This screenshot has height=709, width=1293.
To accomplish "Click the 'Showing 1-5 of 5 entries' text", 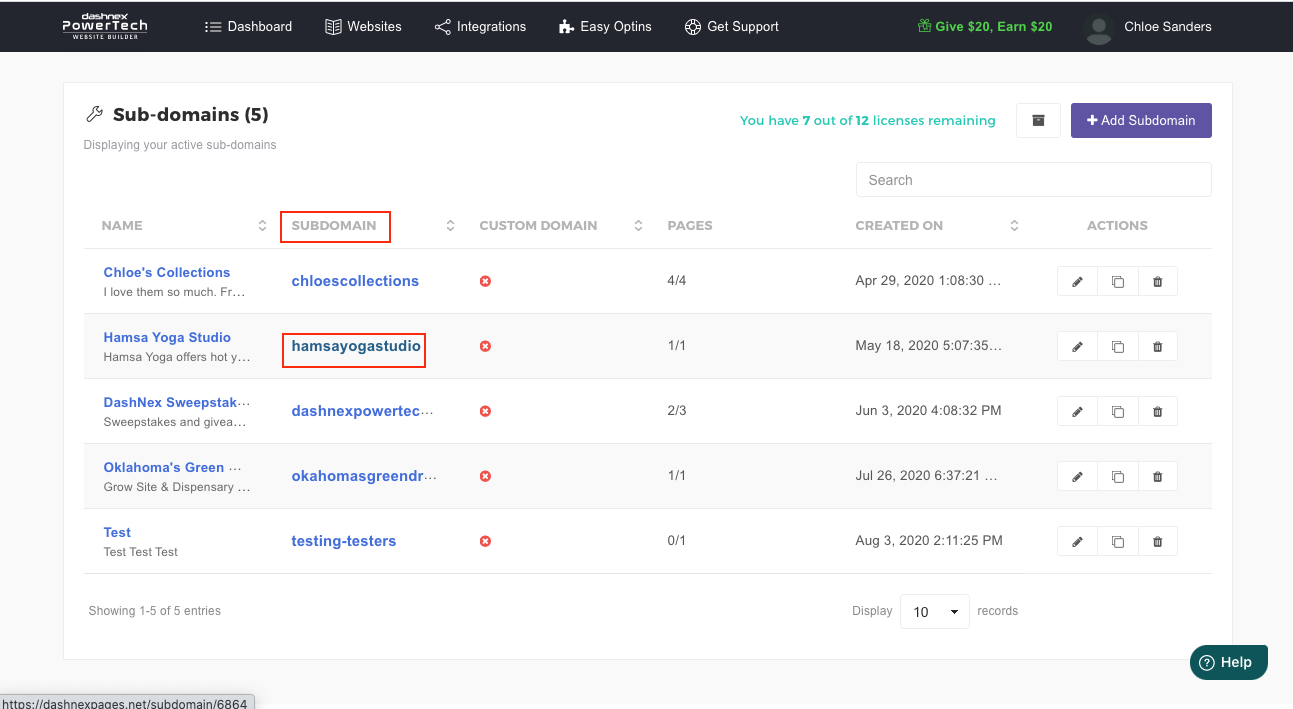I will coord(155,611).
